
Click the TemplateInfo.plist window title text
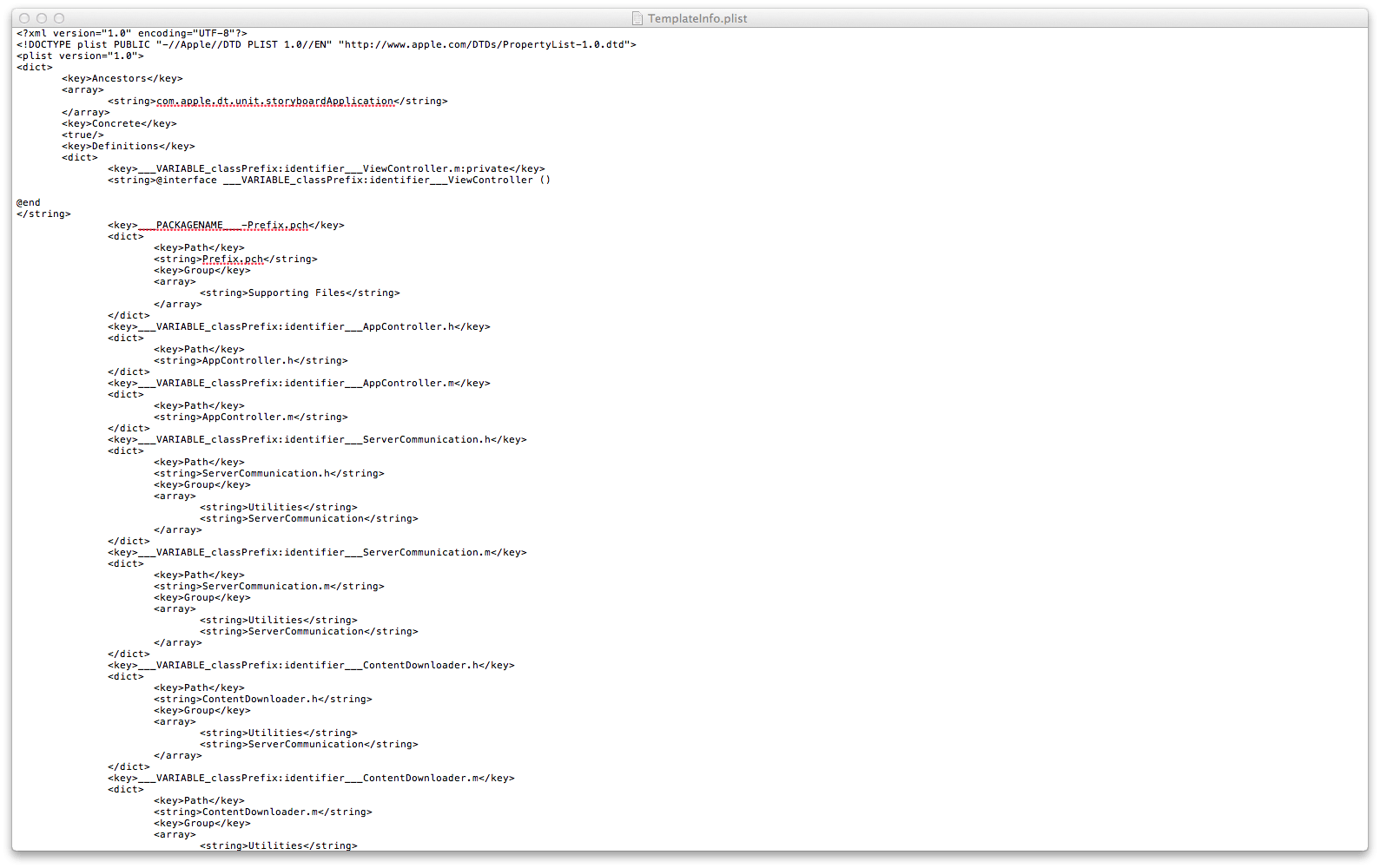point(697,18)
